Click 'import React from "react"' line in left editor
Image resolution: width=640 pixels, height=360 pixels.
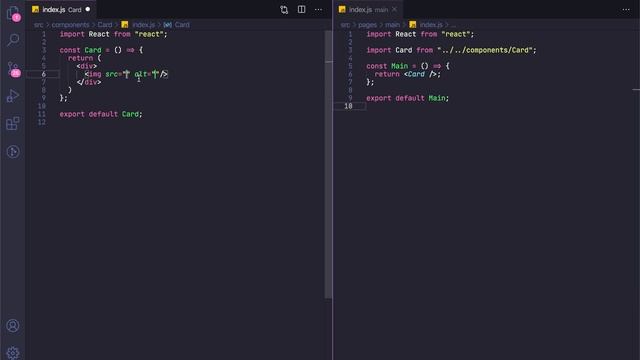coord(114,34)
